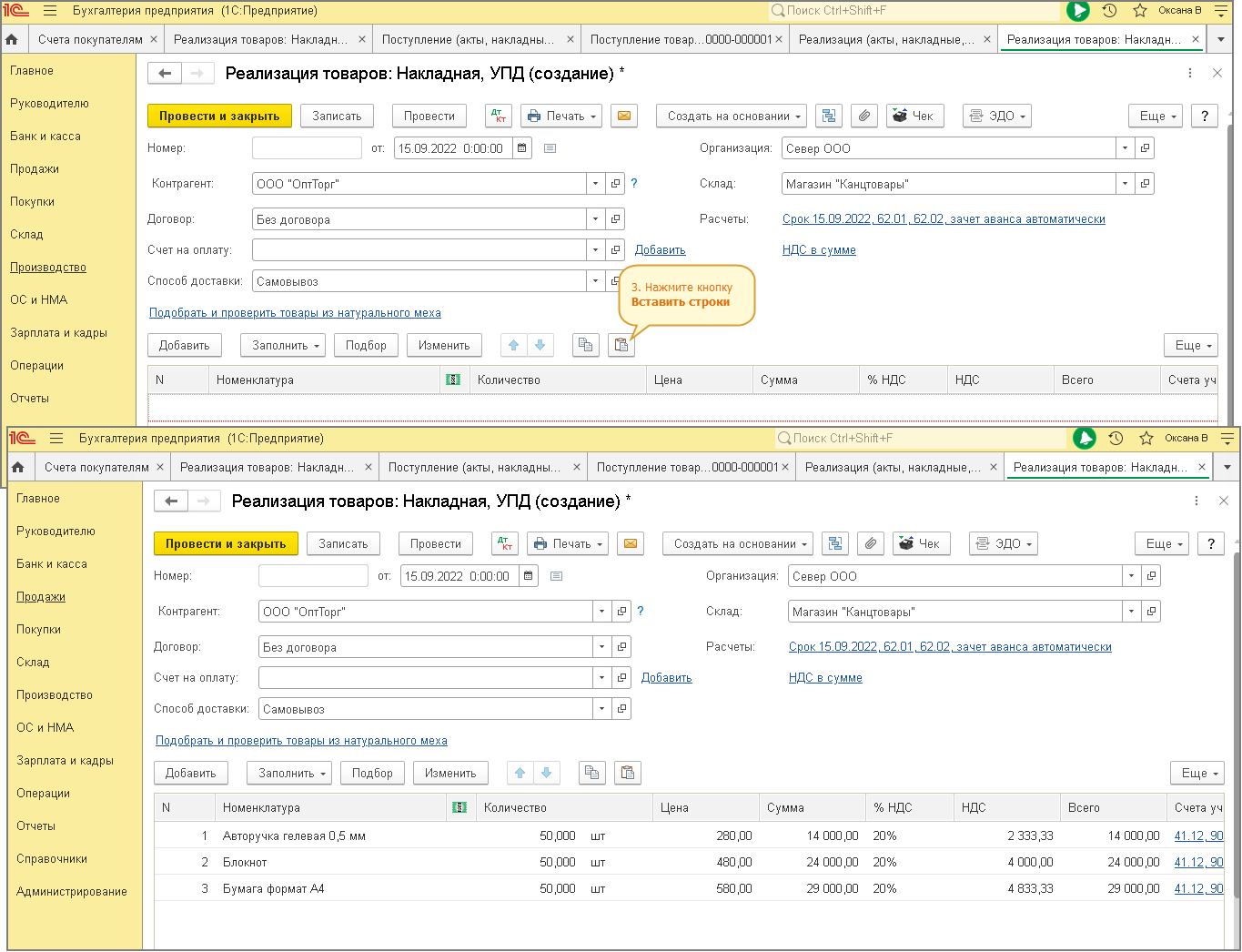1242x952 pixels.
Task: Click Записать button in lower window
Action: tap(343, 543)
